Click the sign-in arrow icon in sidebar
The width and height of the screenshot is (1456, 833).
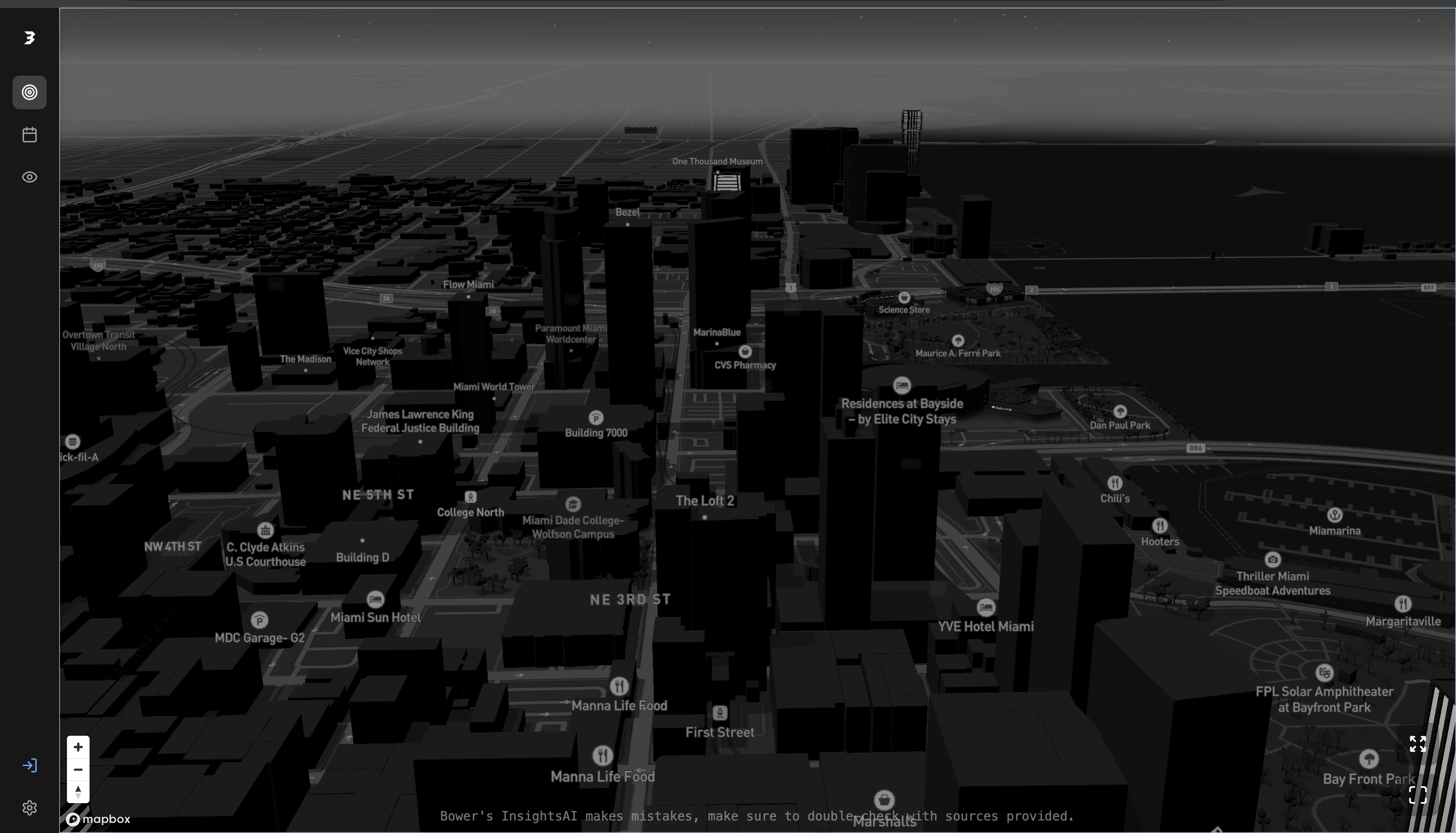coord(29,765)
